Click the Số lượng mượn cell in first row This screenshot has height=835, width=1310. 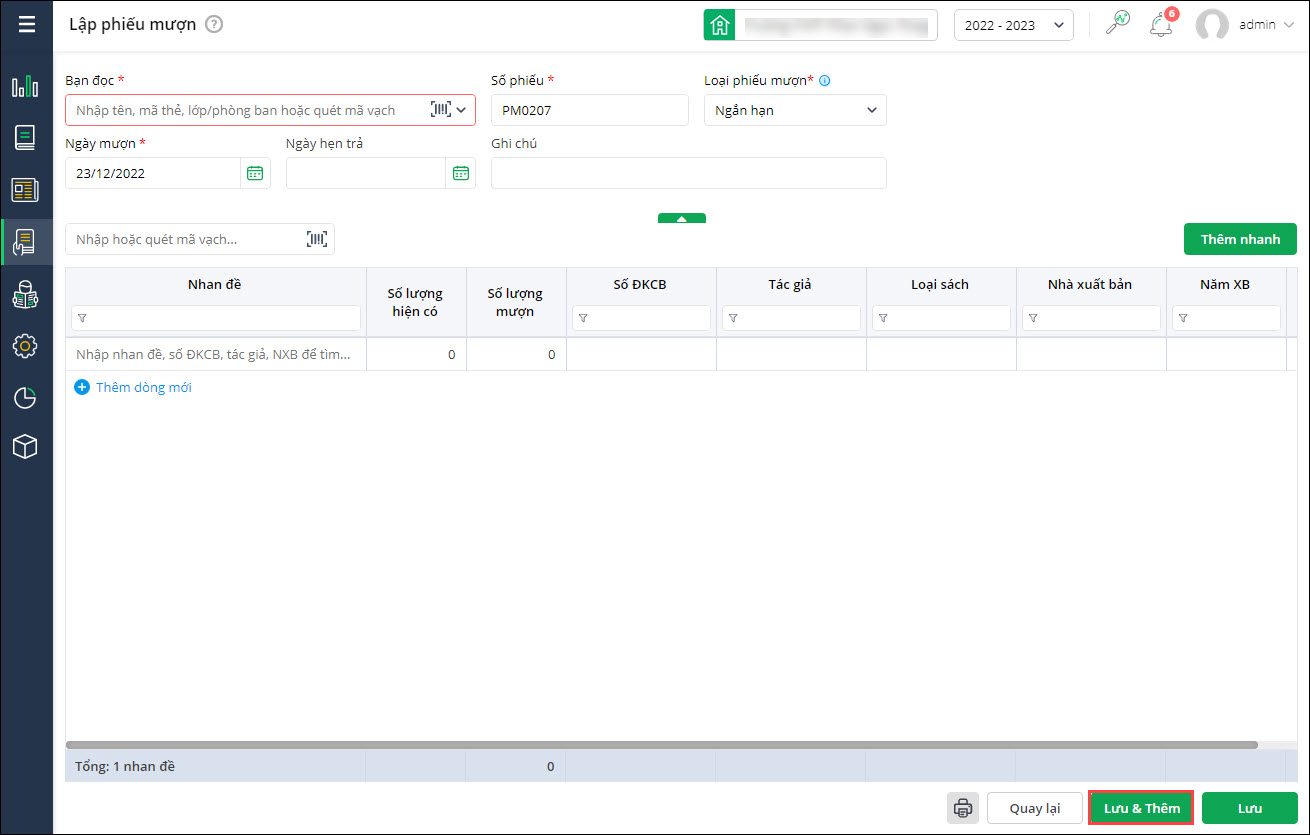point(516,354)
